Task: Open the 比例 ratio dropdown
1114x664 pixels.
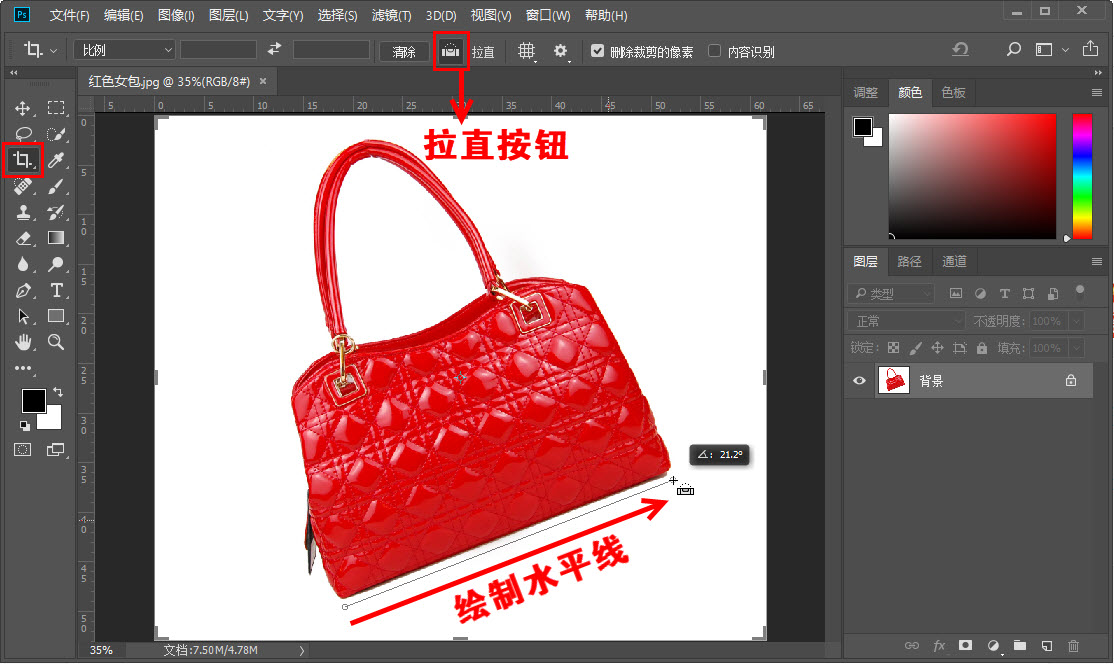Action: [124, 50]
